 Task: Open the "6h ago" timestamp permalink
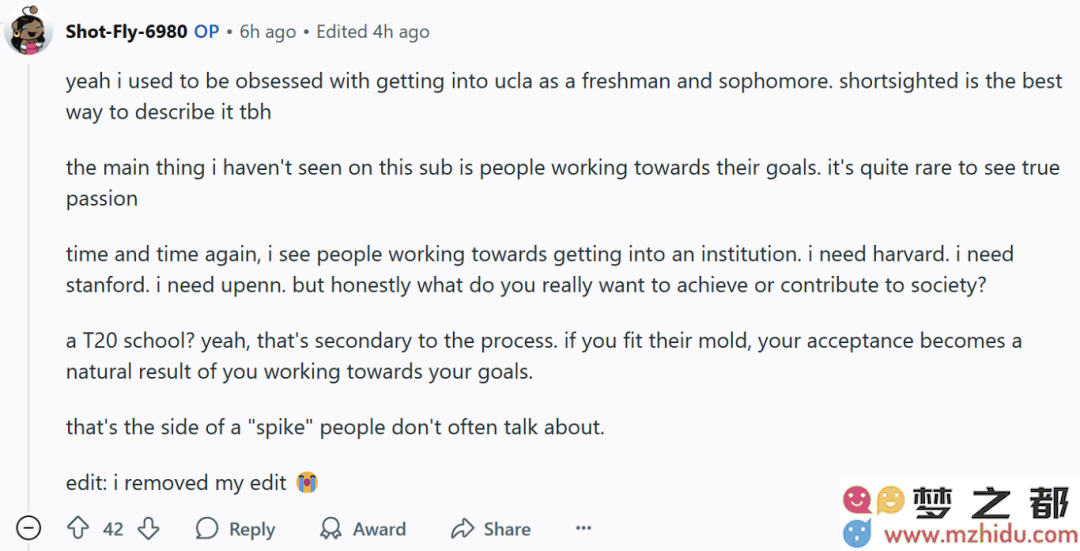[x=268, y=32]
